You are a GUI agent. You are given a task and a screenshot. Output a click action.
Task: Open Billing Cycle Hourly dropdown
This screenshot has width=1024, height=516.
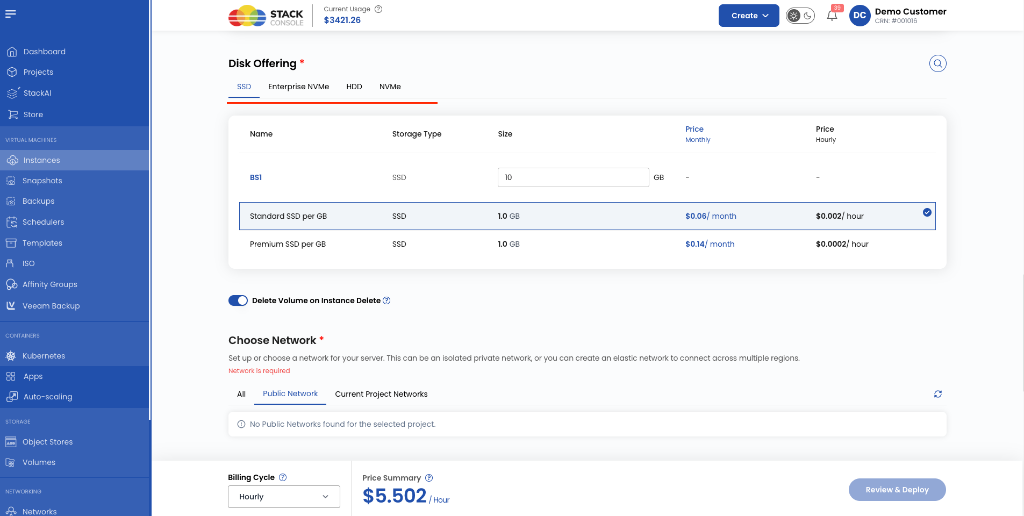[x=284, y=496]
